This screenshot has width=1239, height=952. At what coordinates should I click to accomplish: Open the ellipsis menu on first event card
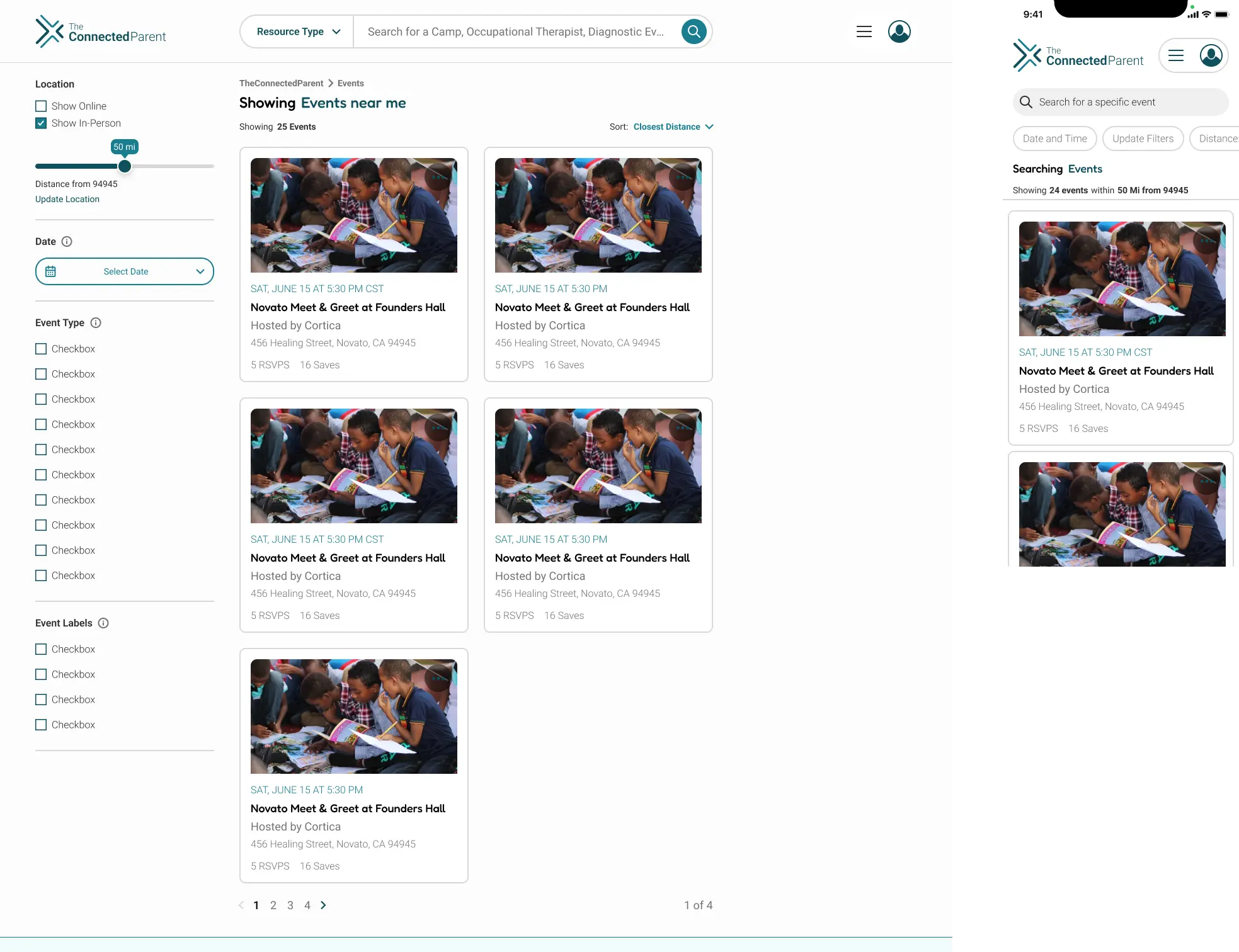[x=438, y=177]
